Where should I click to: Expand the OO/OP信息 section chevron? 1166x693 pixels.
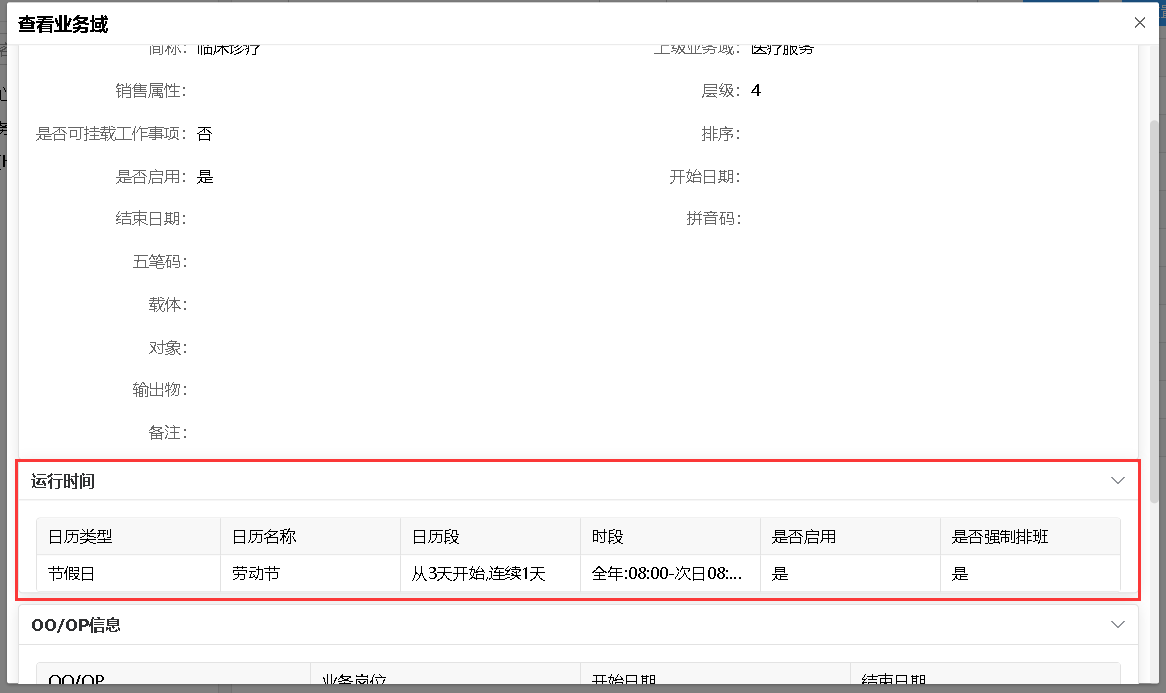click(x=1117, y=623)
